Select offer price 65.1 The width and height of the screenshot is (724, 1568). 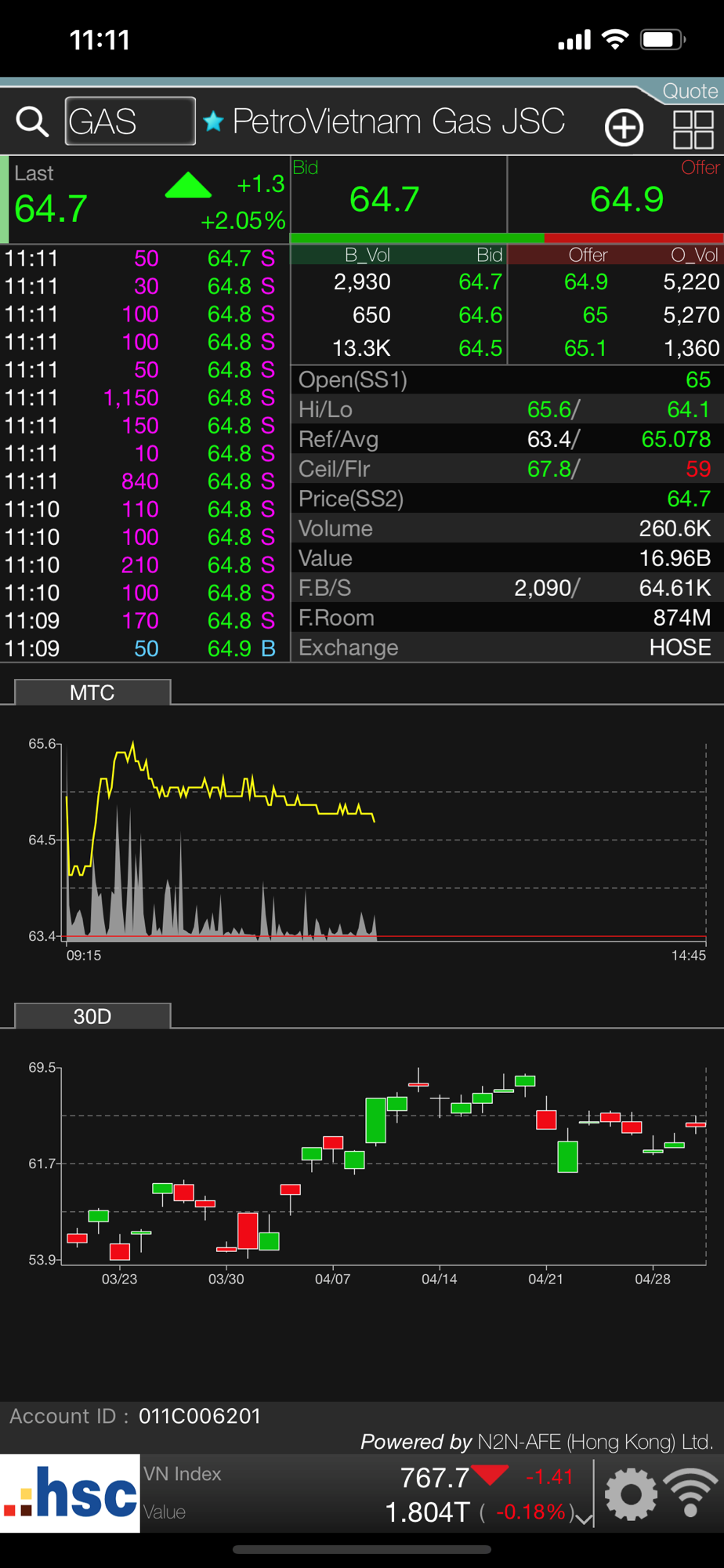(585, 348)
